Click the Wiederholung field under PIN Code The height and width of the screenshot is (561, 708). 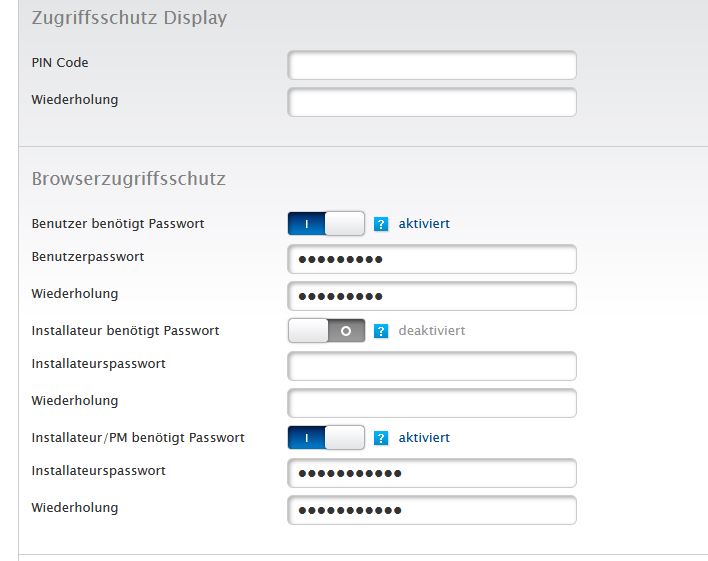click(432, 102)
